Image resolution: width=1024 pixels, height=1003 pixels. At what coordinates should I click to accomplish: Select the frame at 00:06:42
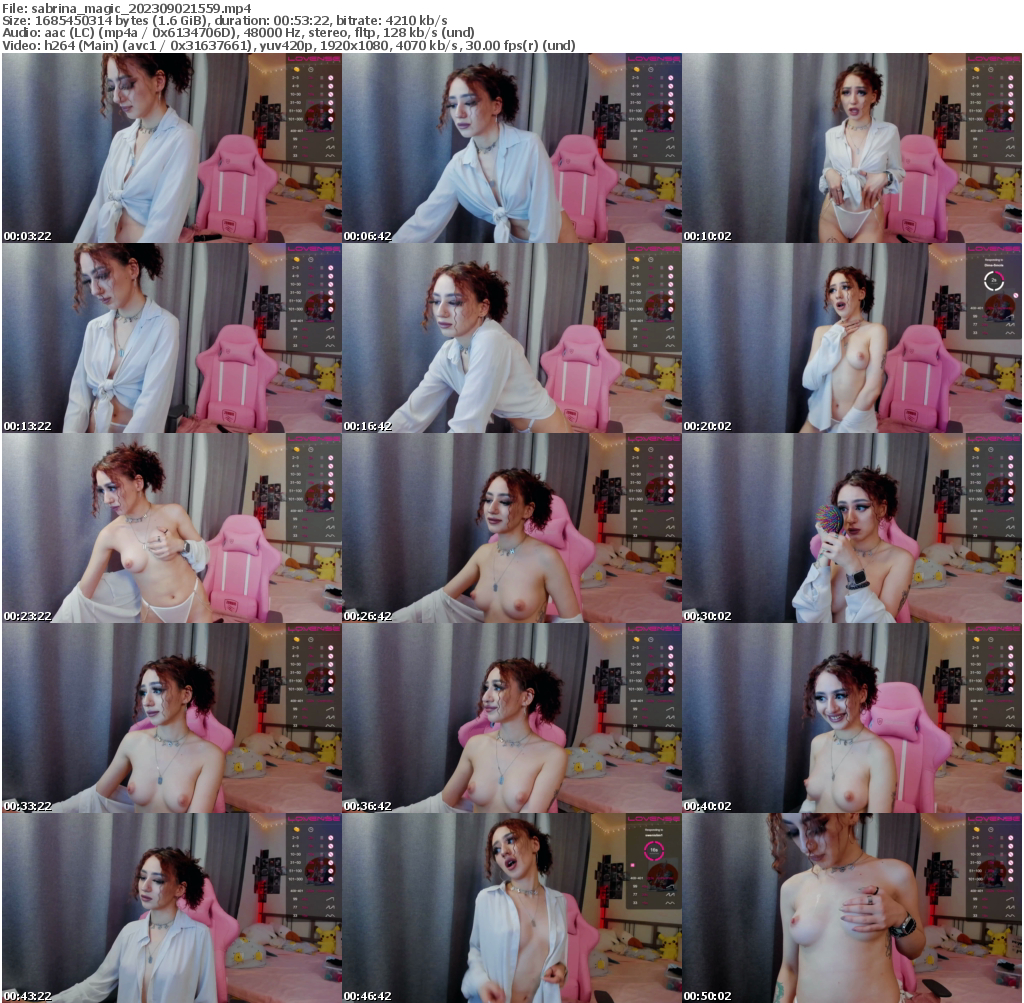[511, 148]
